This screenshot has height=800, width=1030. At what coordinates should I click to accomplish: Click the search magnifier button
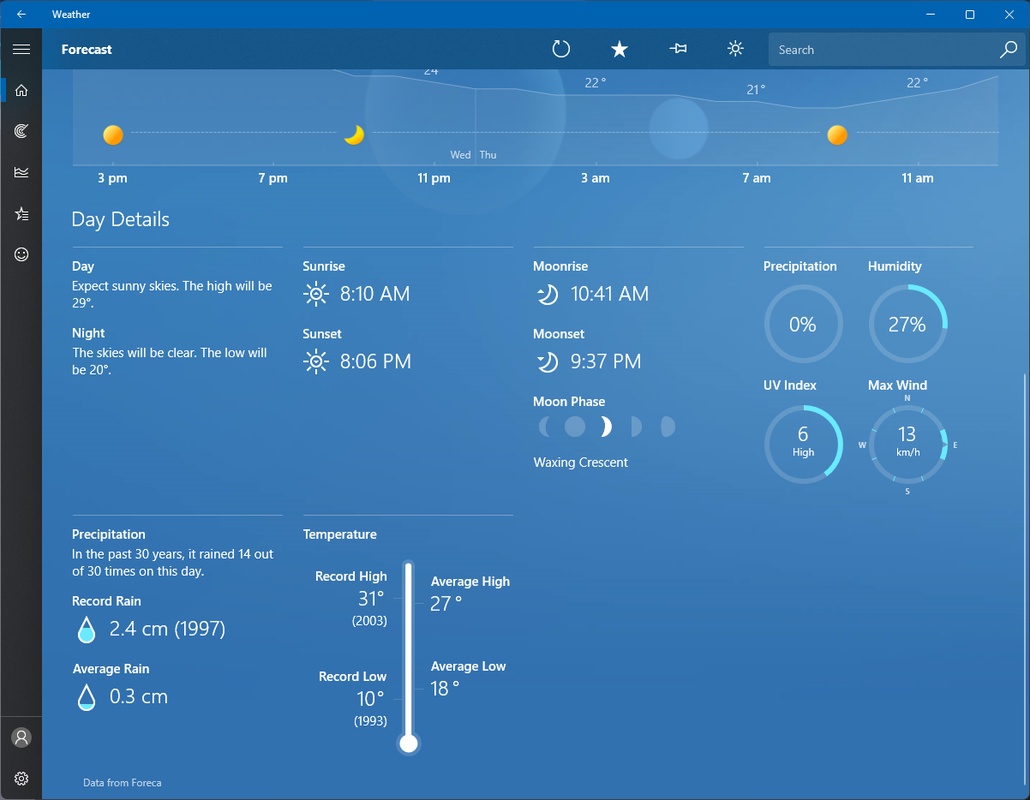click(1008, 49)
